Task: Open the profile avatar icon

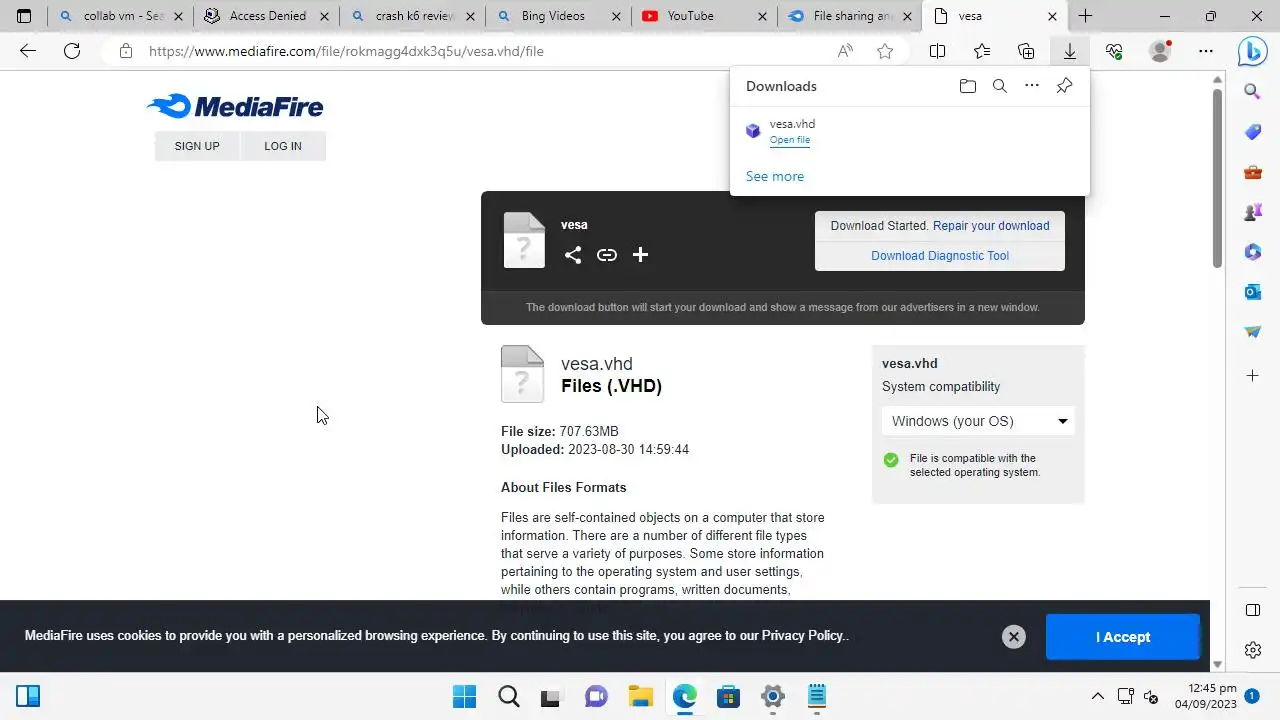Action: pyautogui.click(x=1160, y=51)
